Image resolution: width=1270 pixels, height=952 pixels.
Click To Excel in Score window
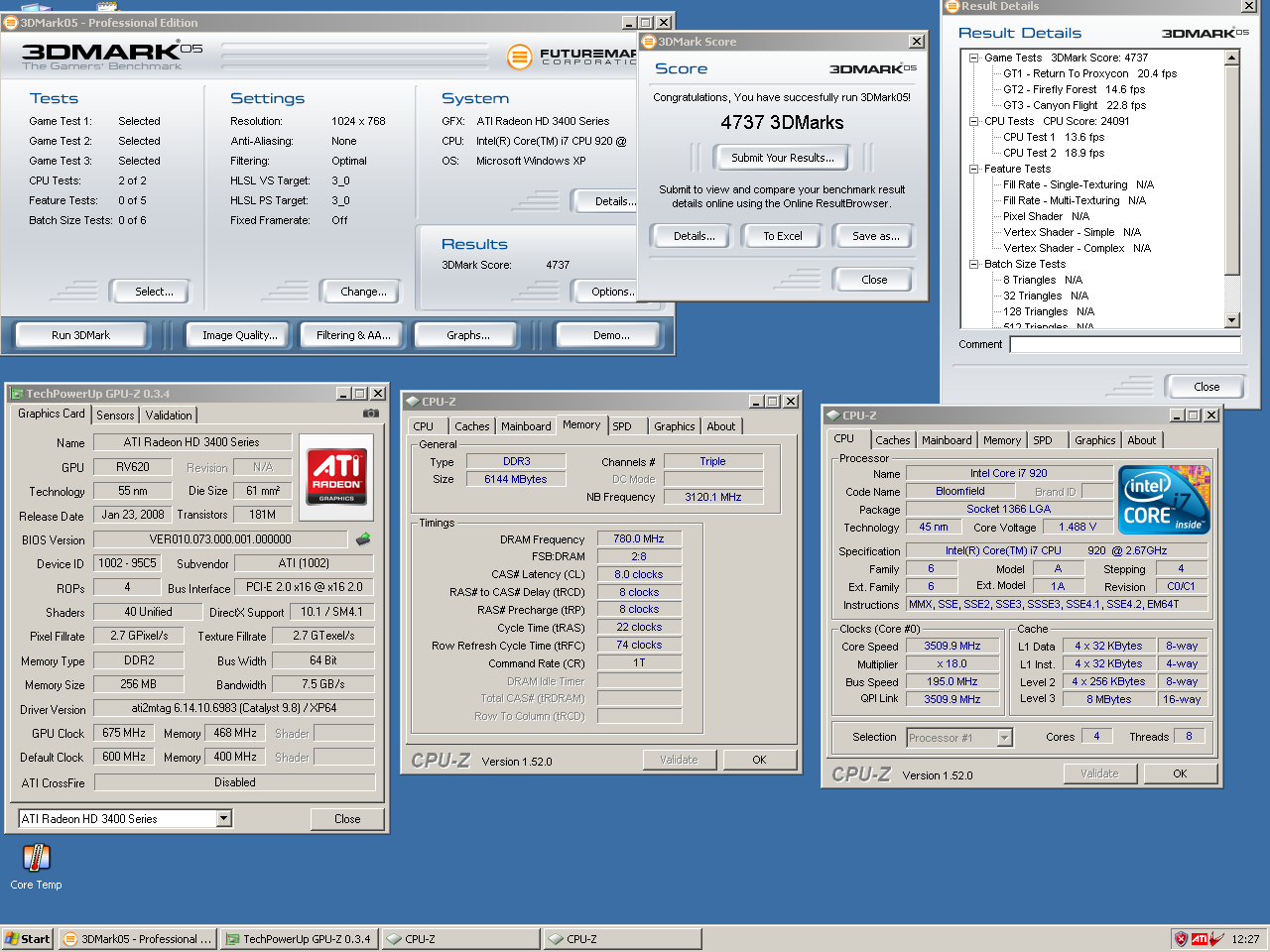pyautogui.click(x=783, y=236)
